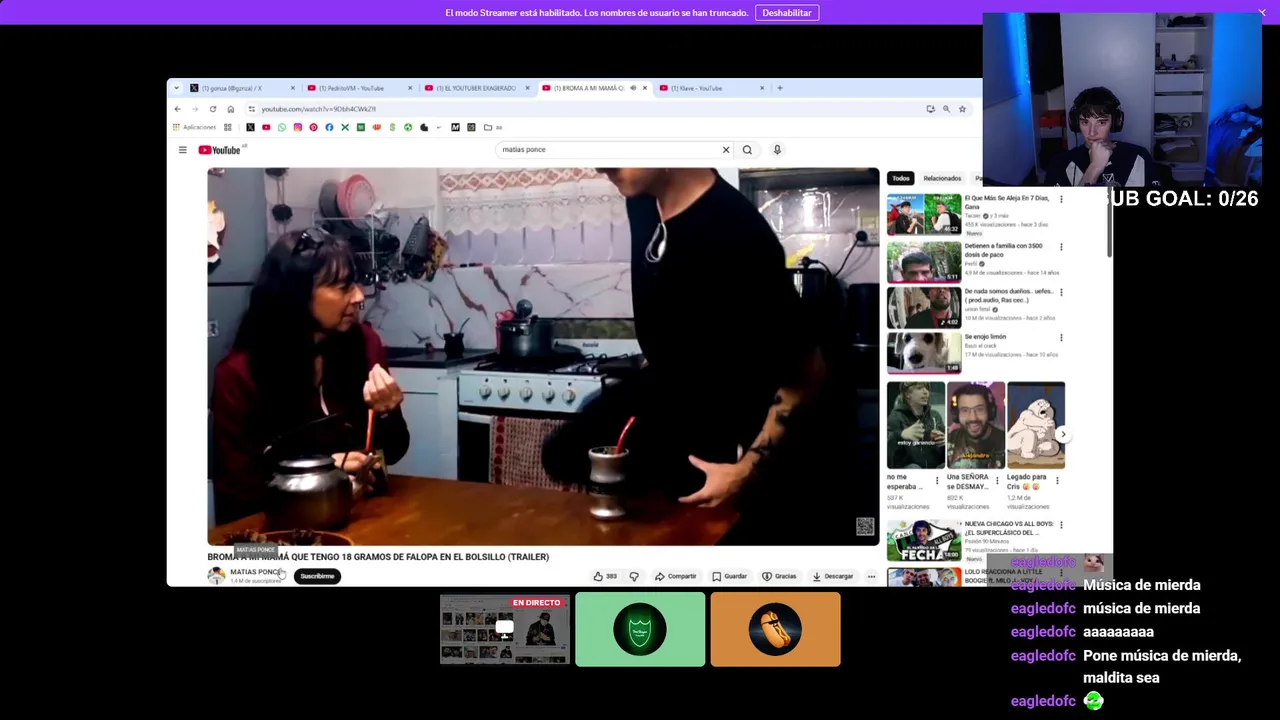Expand the tab search dropdown arrow
Viewport: 1280px width, 720px height.
(176, 88)
